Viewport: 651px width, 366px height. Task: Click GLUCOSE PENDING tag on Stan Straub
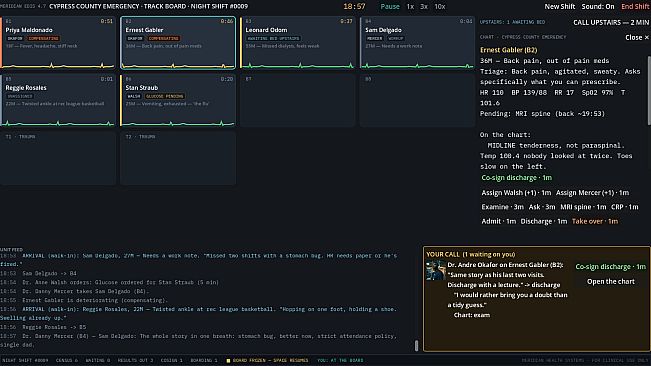click(x=164, y=96)
